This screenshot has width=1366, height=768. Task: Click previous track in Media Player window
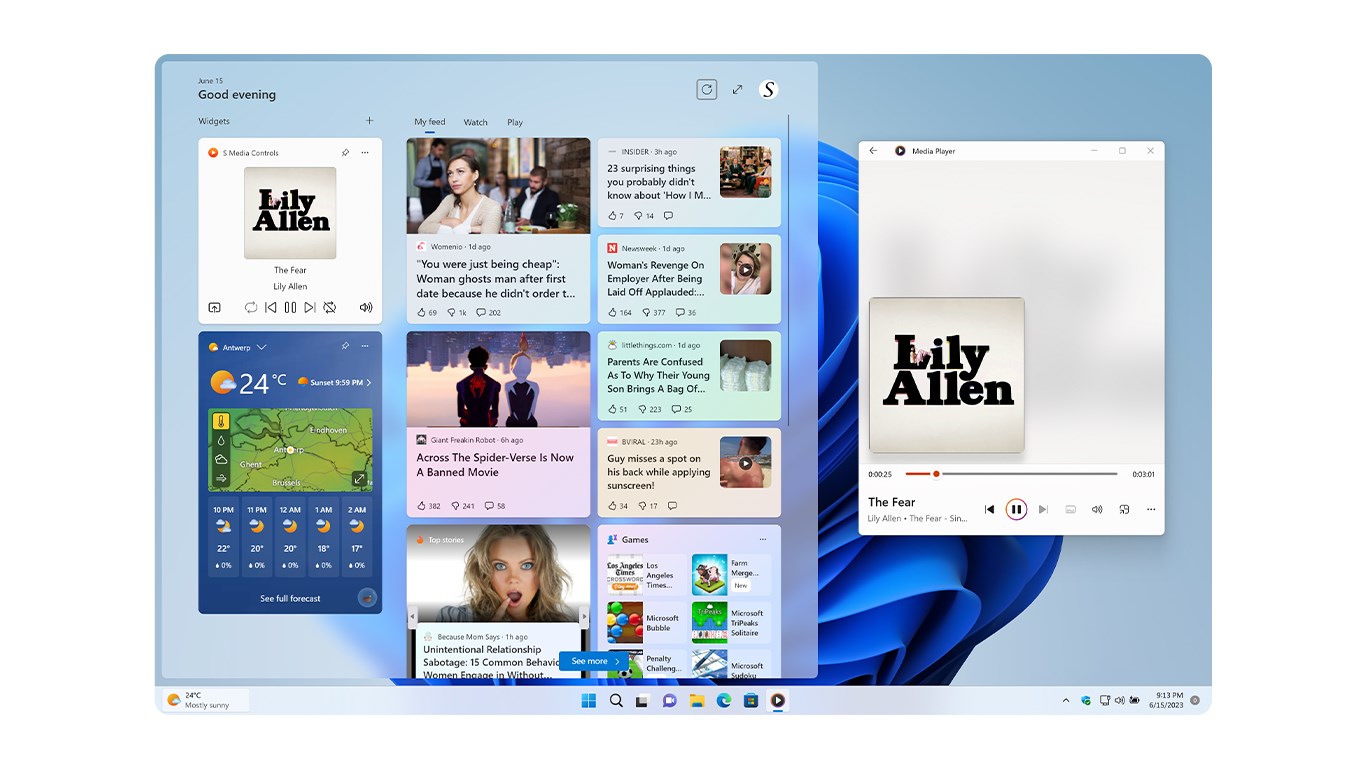coord(989,509)
